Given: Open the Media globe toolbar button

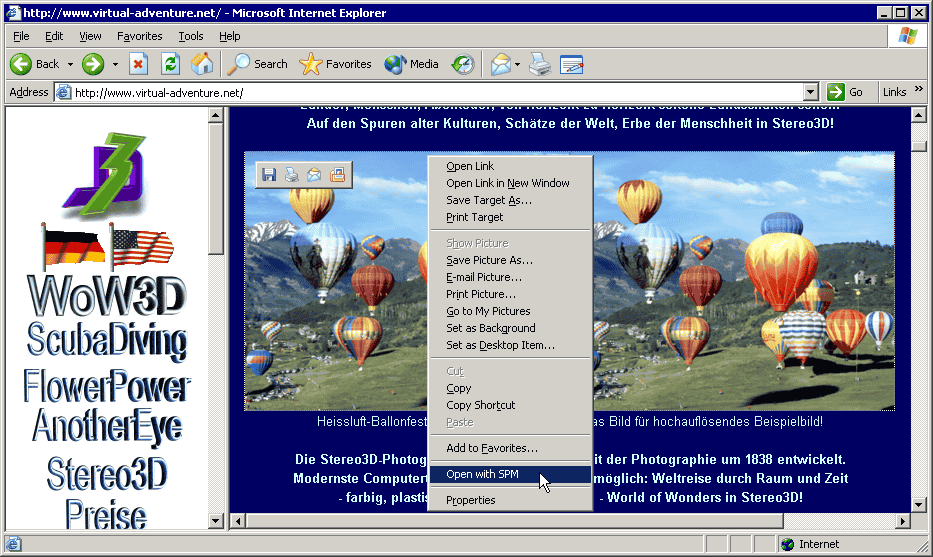Looking at the screenshot, I should click(412, 64).
